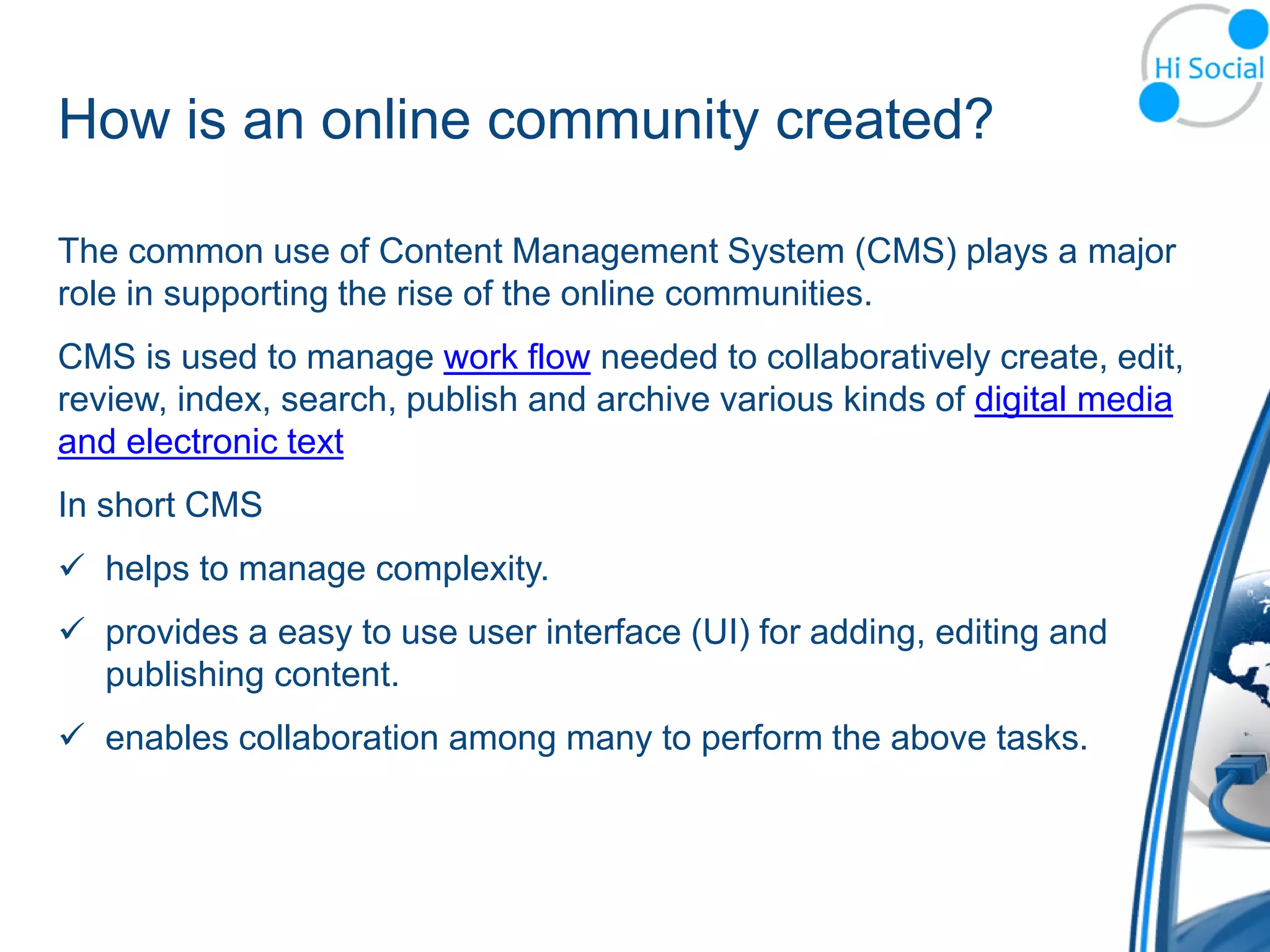
Task: Click the slide title 'How is an online community created?'
Action: tap(525, 119)
